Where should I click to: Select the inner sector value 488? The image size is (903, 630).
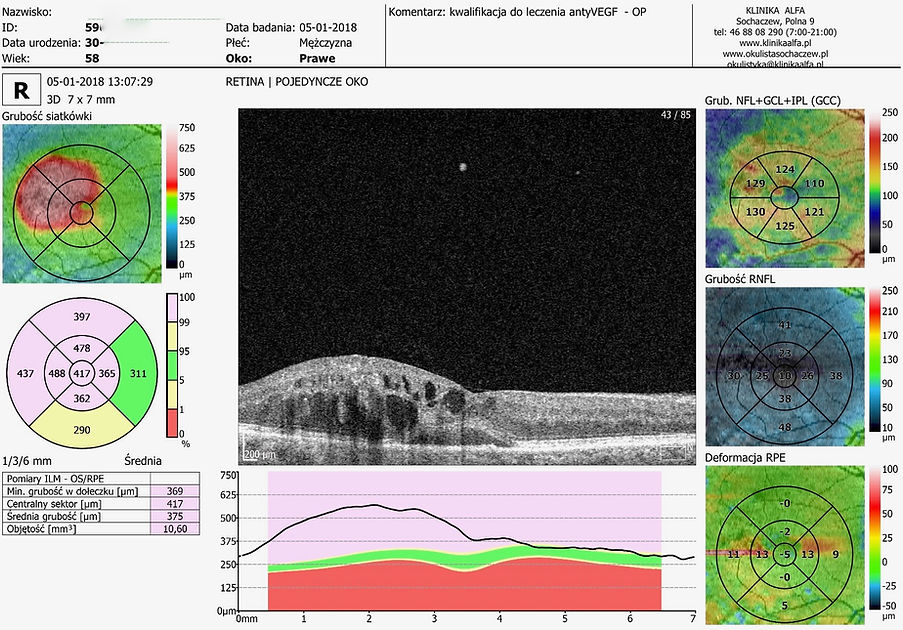click(56, 373)
